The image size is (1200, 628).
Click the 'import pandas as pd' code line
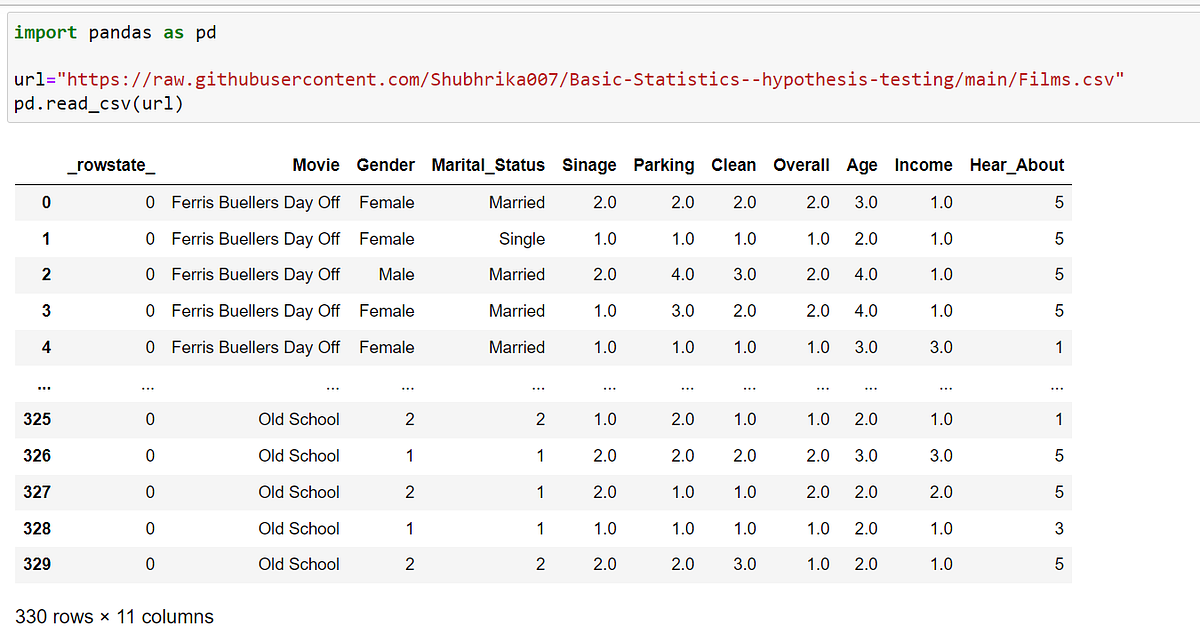(115, 33)
